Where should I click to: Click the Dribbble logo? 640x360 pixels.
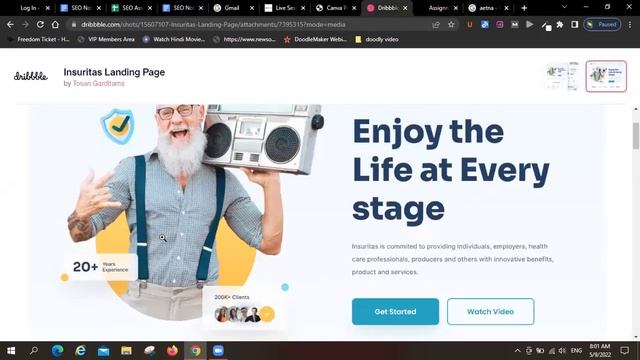(x=31, y=76)
